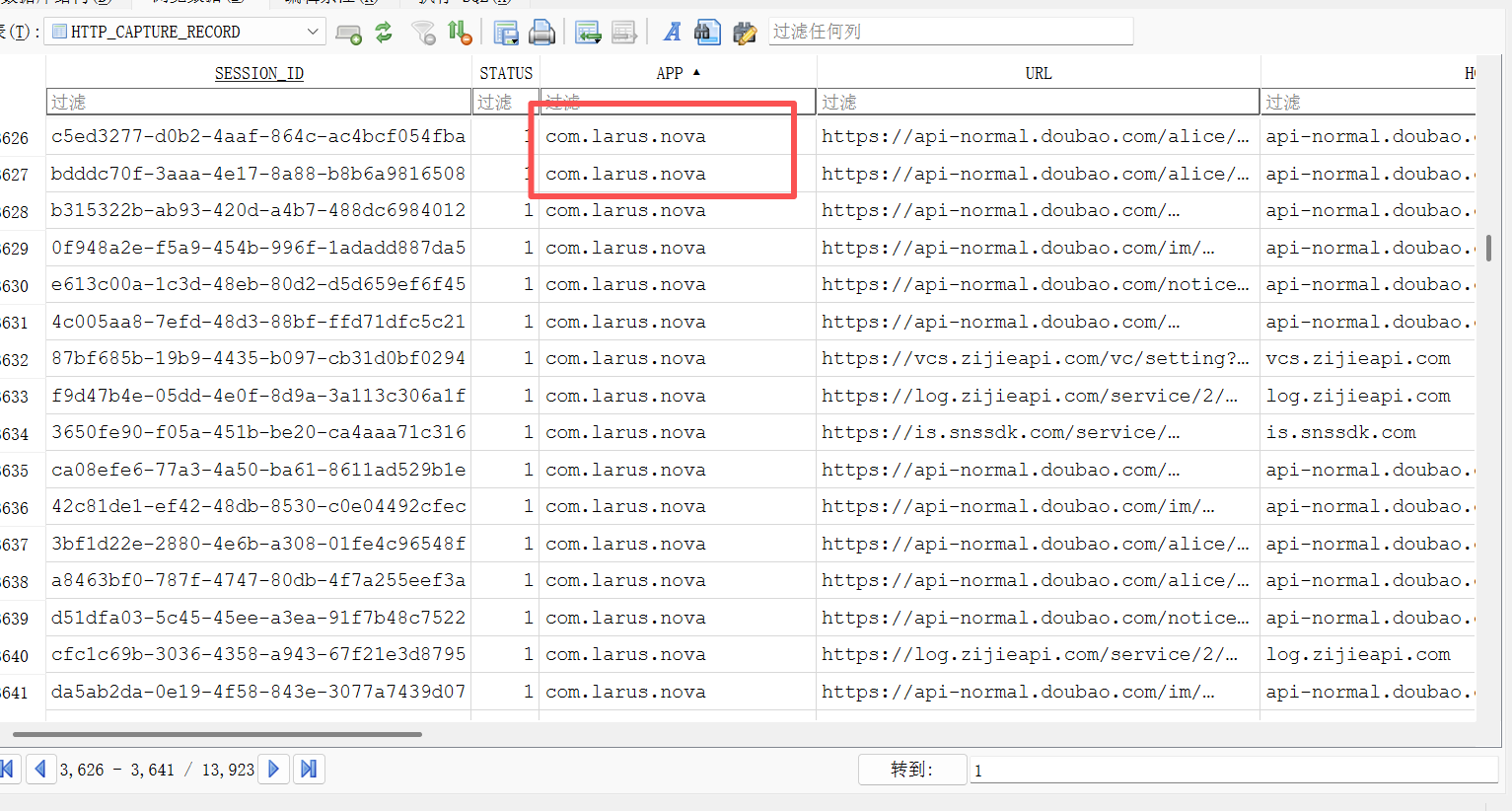Sort by the SESSION_ID column header

258,73
